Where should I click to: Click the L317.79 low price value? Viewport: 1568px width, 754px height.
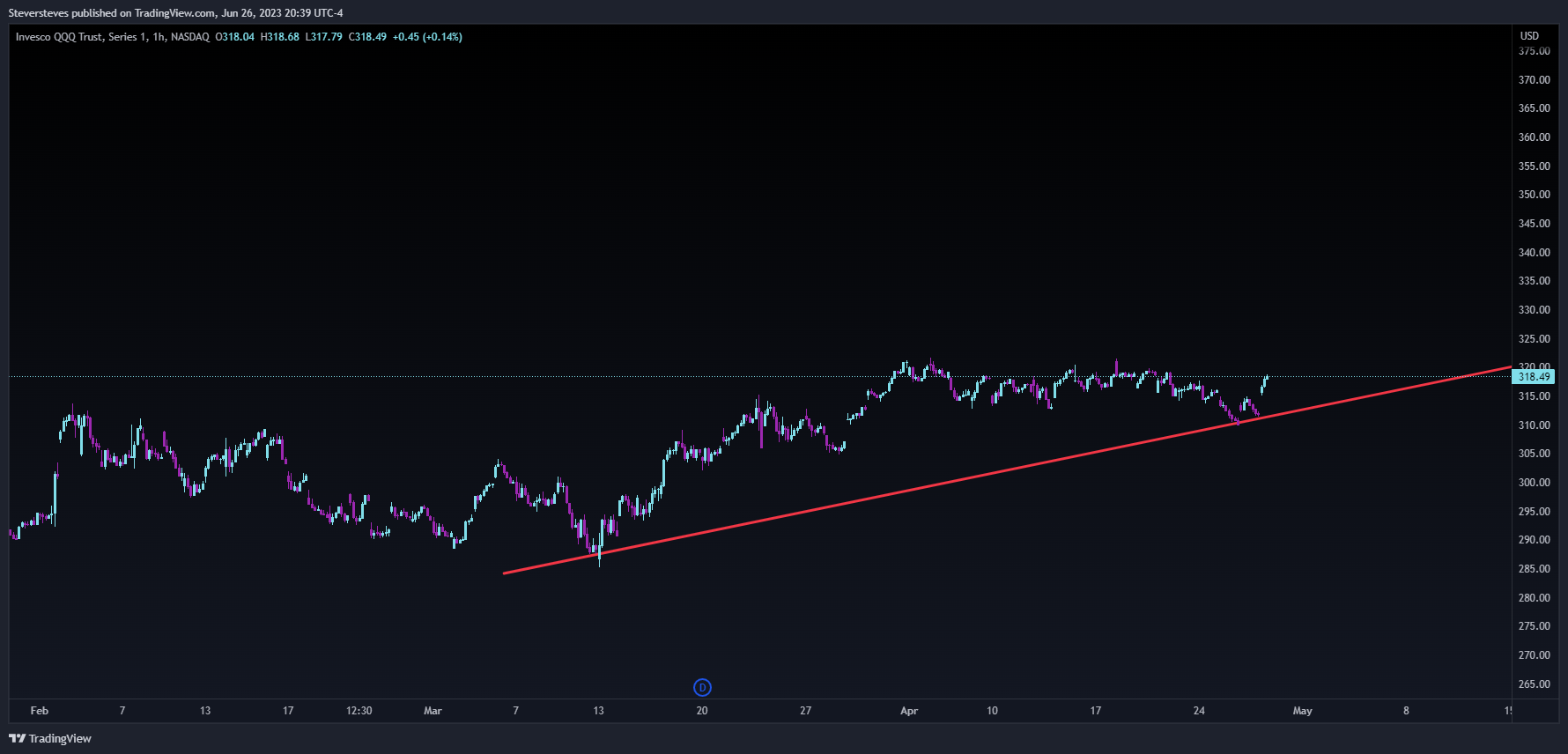(324, 37)
